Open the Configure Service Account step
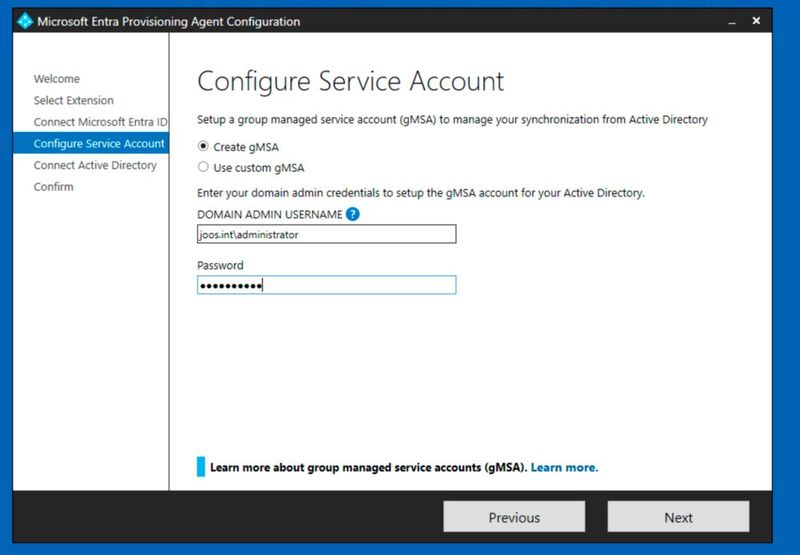Screen dimensions: 800x555 click(91, 143)
